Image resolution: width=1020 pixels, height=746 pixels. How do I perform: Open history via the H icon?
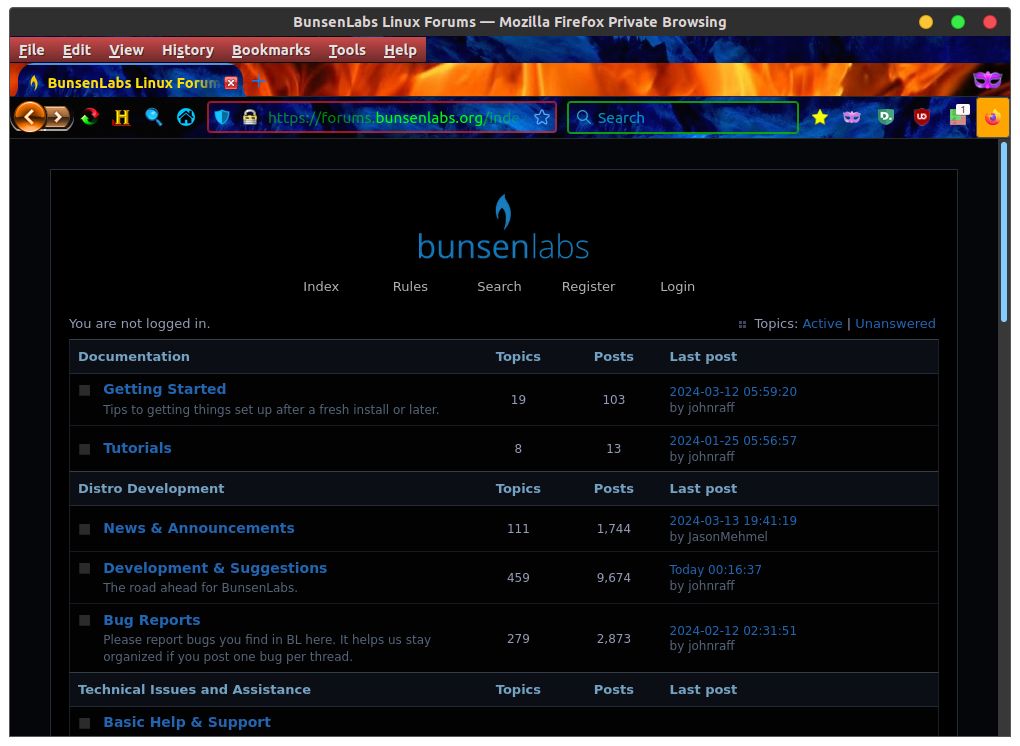[x=122, y=118]
